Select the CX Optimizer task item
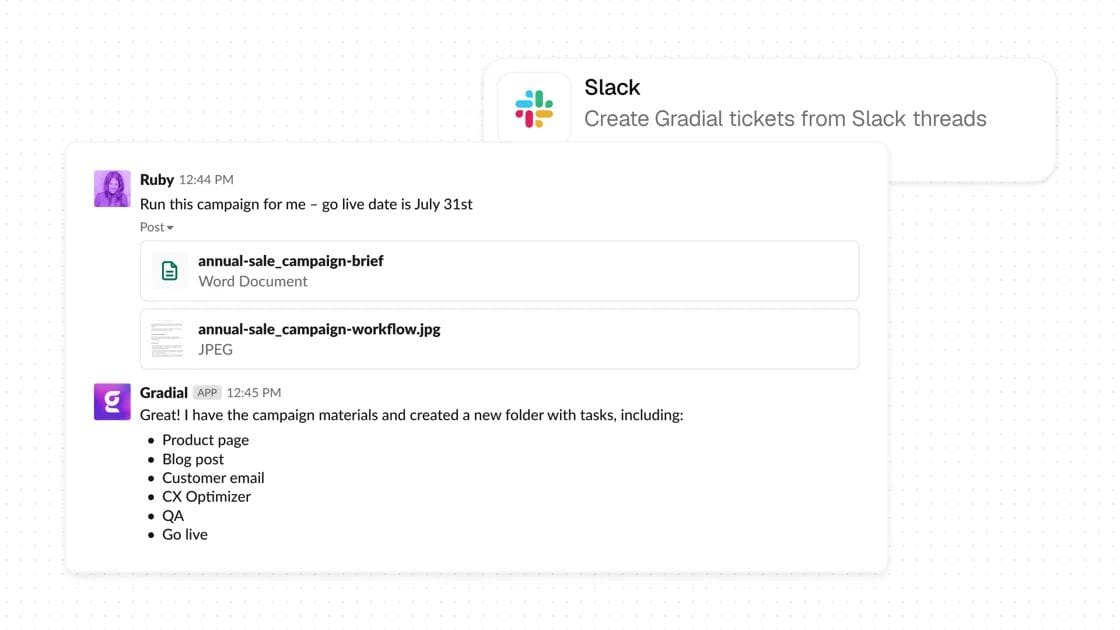Image resolution: width=1120 pixels, height=630 pixels. [206, 496]
